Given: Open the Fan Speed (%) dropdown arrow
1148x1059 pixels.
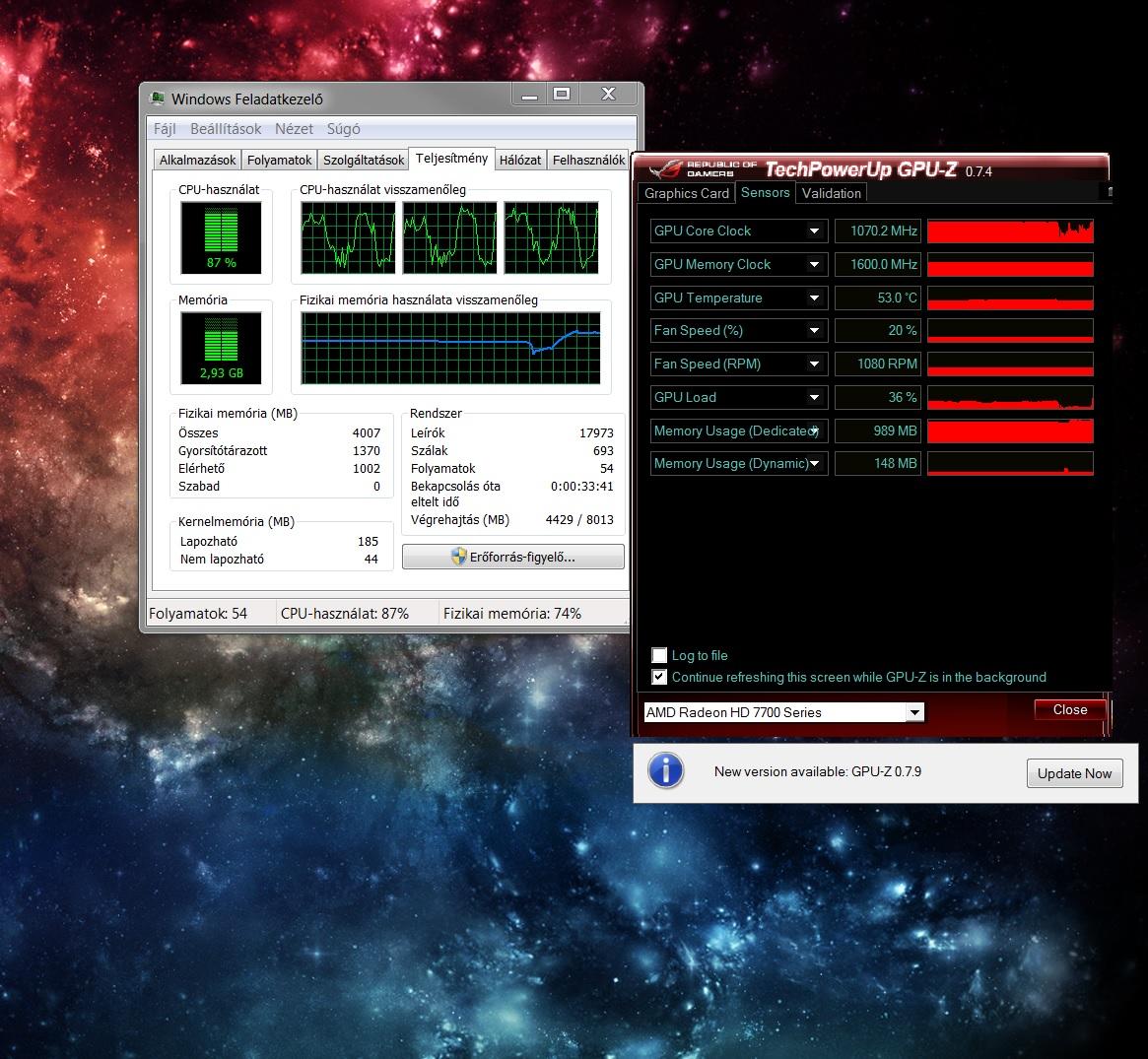Looking at the screenshot, I should tap(814, 330).
